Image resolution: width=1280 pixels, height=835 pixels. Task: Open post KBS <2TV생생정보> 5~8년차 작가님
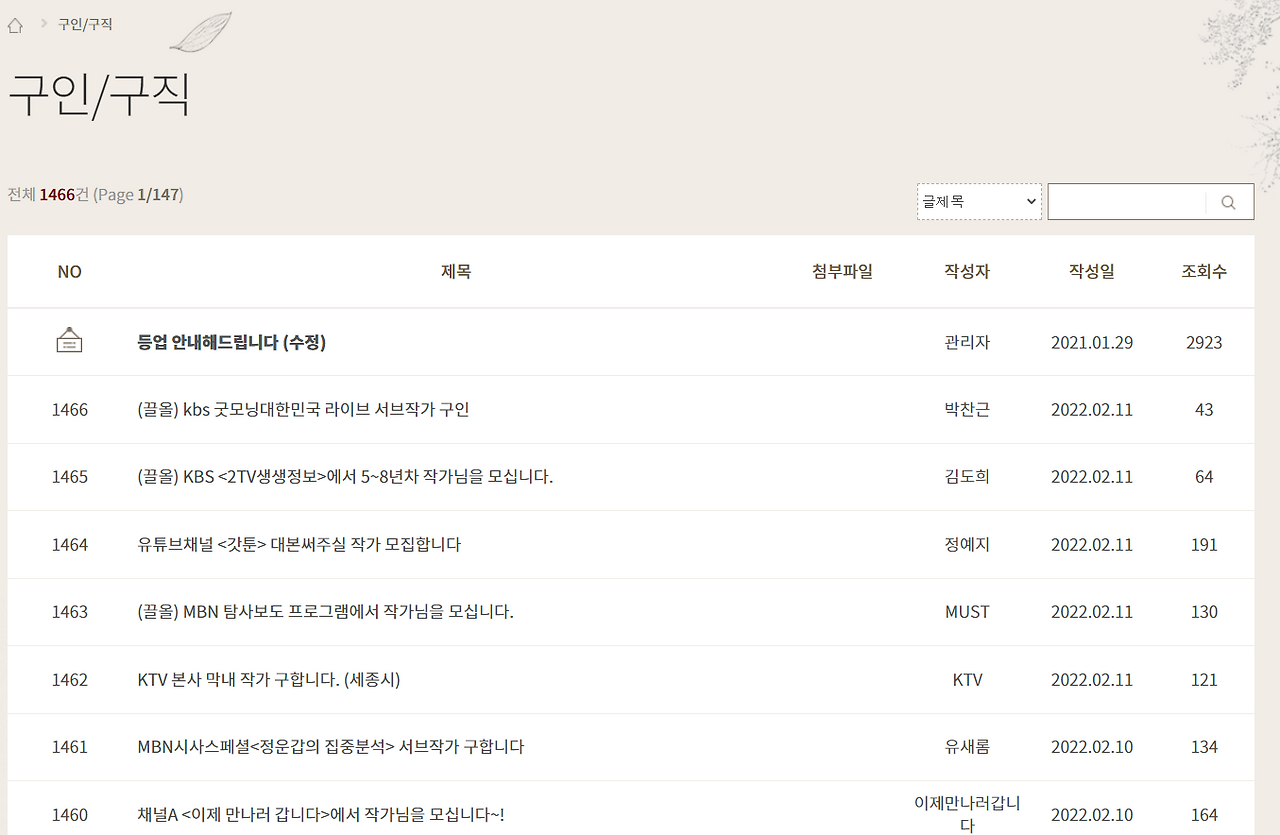click(345, 477)
